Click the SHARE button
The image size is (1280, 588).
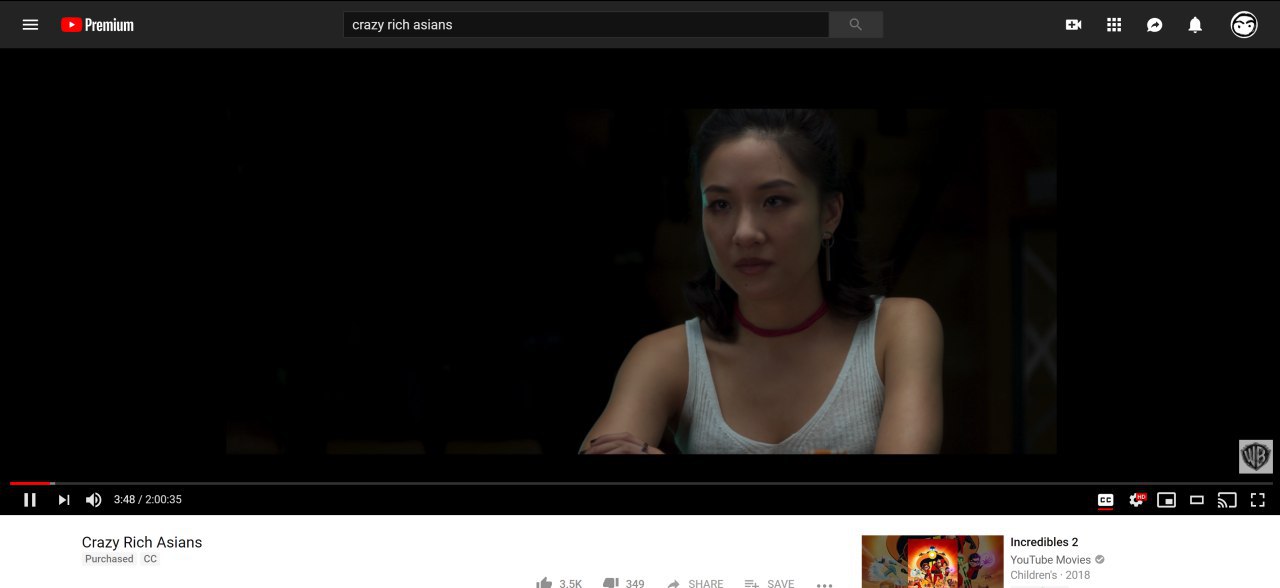[x=695, y=583]
